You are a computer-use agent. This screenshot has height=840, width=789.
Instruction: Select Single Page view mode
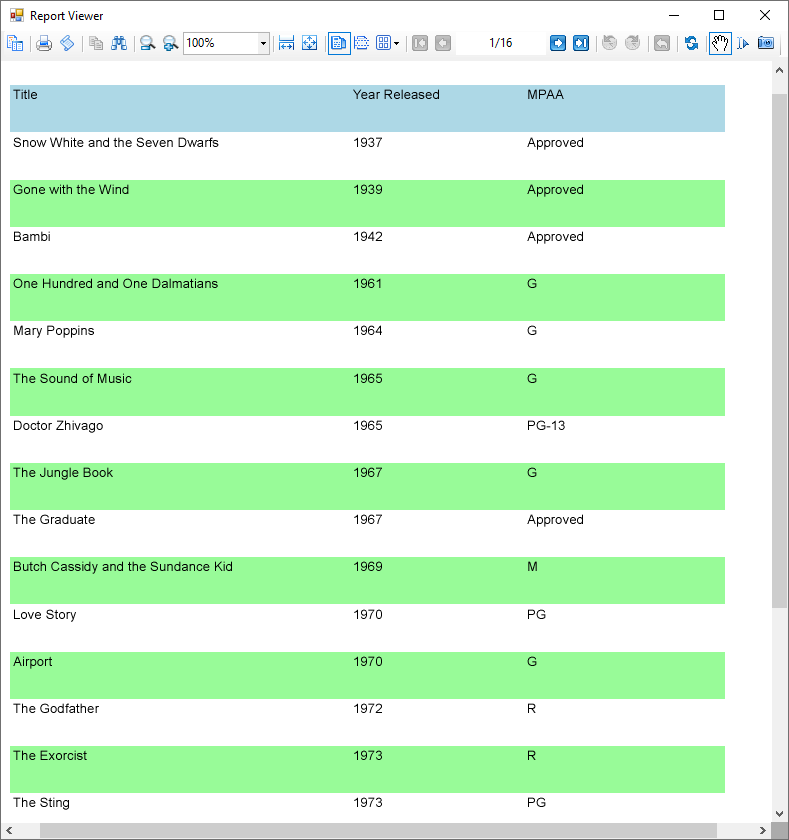point(339,43)
